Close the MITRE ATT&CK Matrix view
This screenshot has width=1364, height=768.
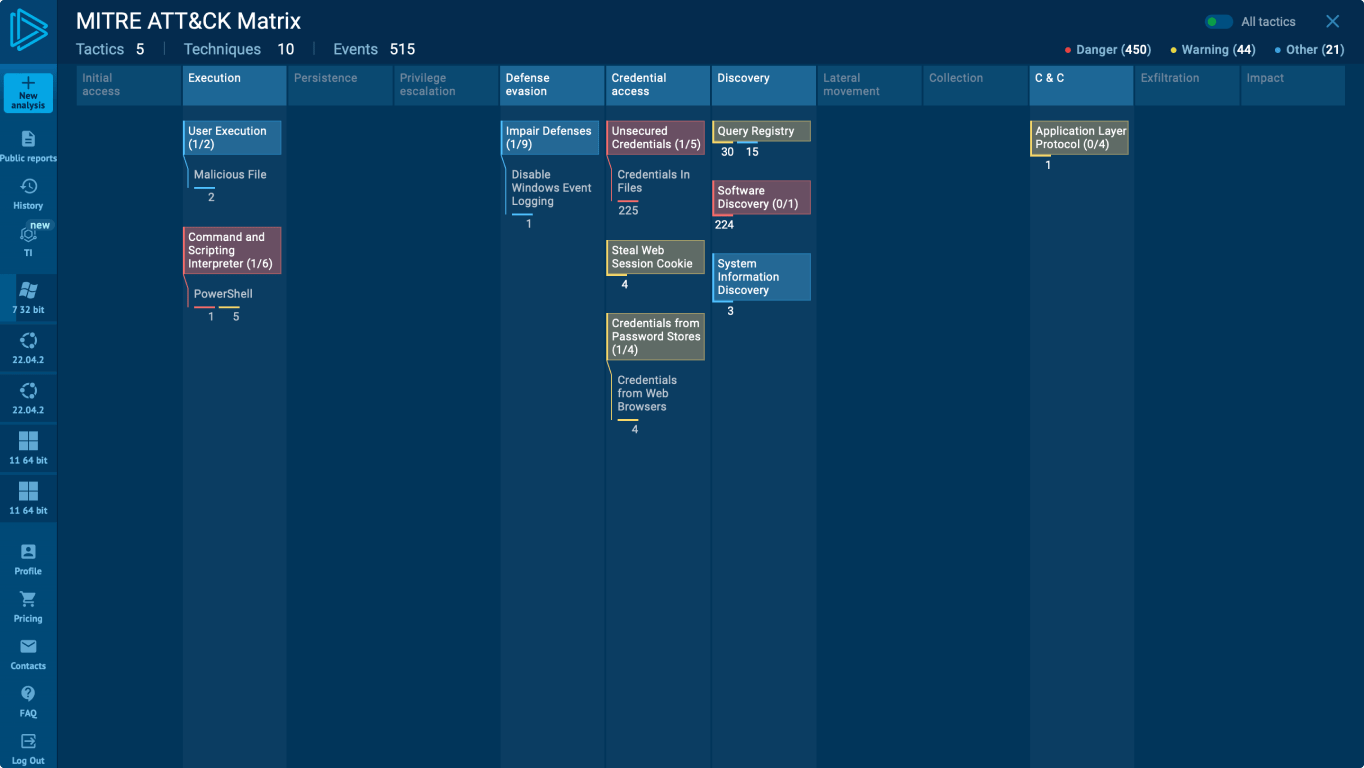pyautogui.click(x=1333, y=21)
